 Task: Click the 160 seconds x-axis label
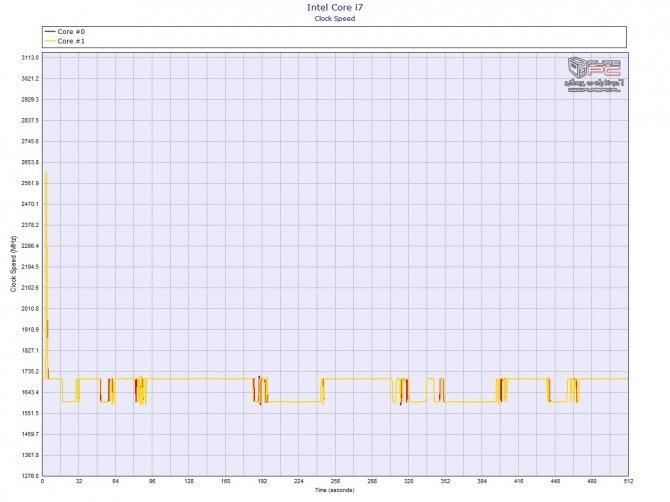point(226,481)
